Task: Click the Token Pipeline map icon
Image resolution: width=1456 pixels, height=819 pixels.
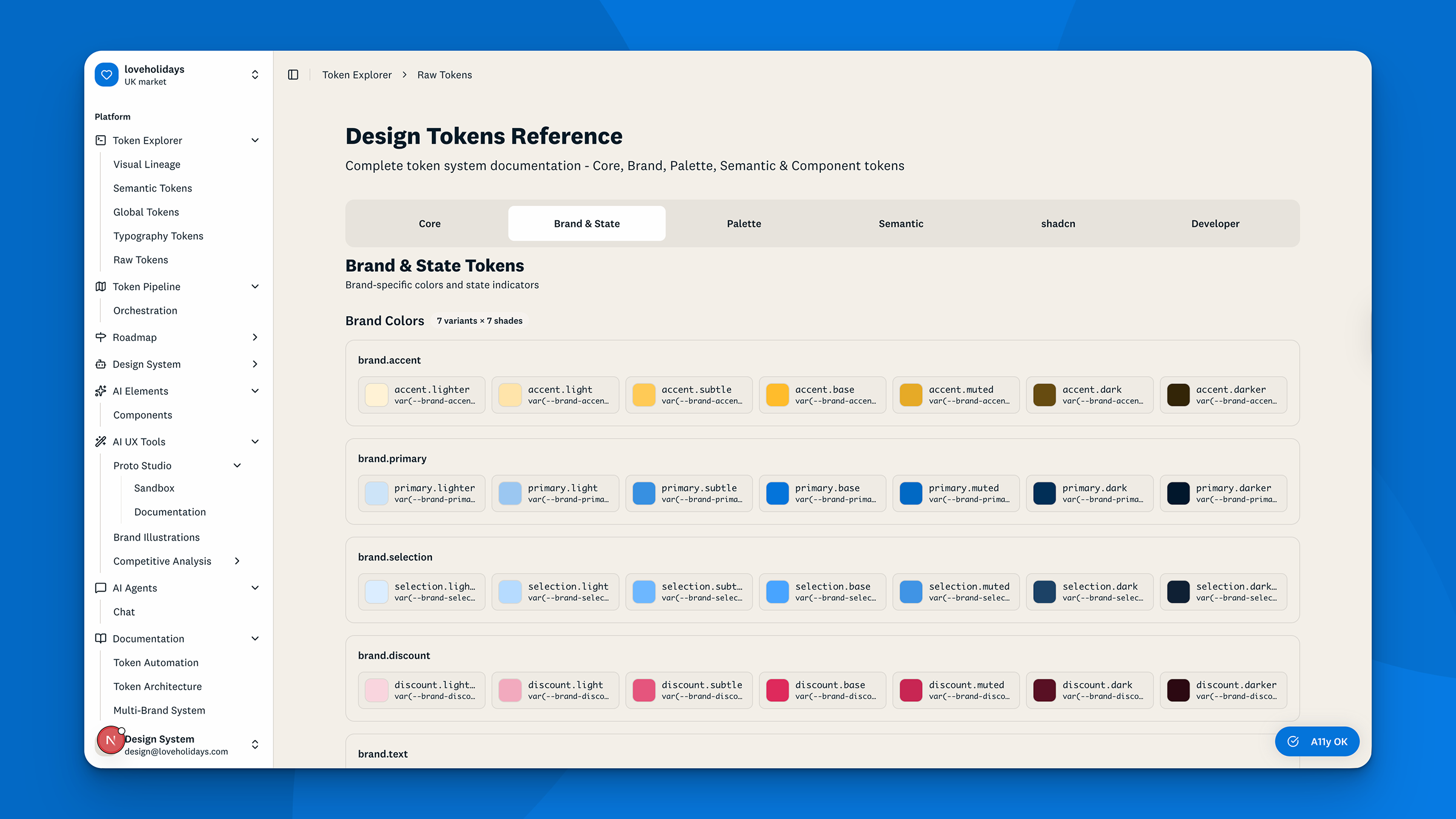Action: [x=101, y=286]
